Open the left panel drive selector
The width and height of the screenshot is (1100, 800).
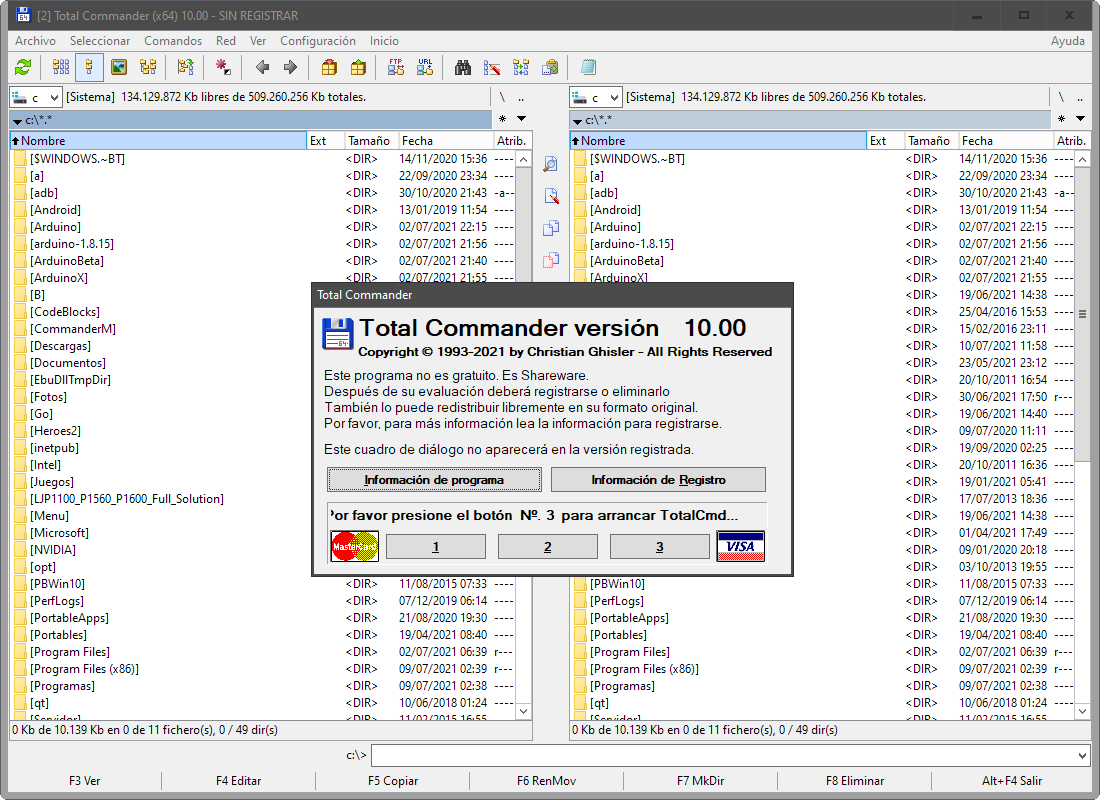(36, 98)
